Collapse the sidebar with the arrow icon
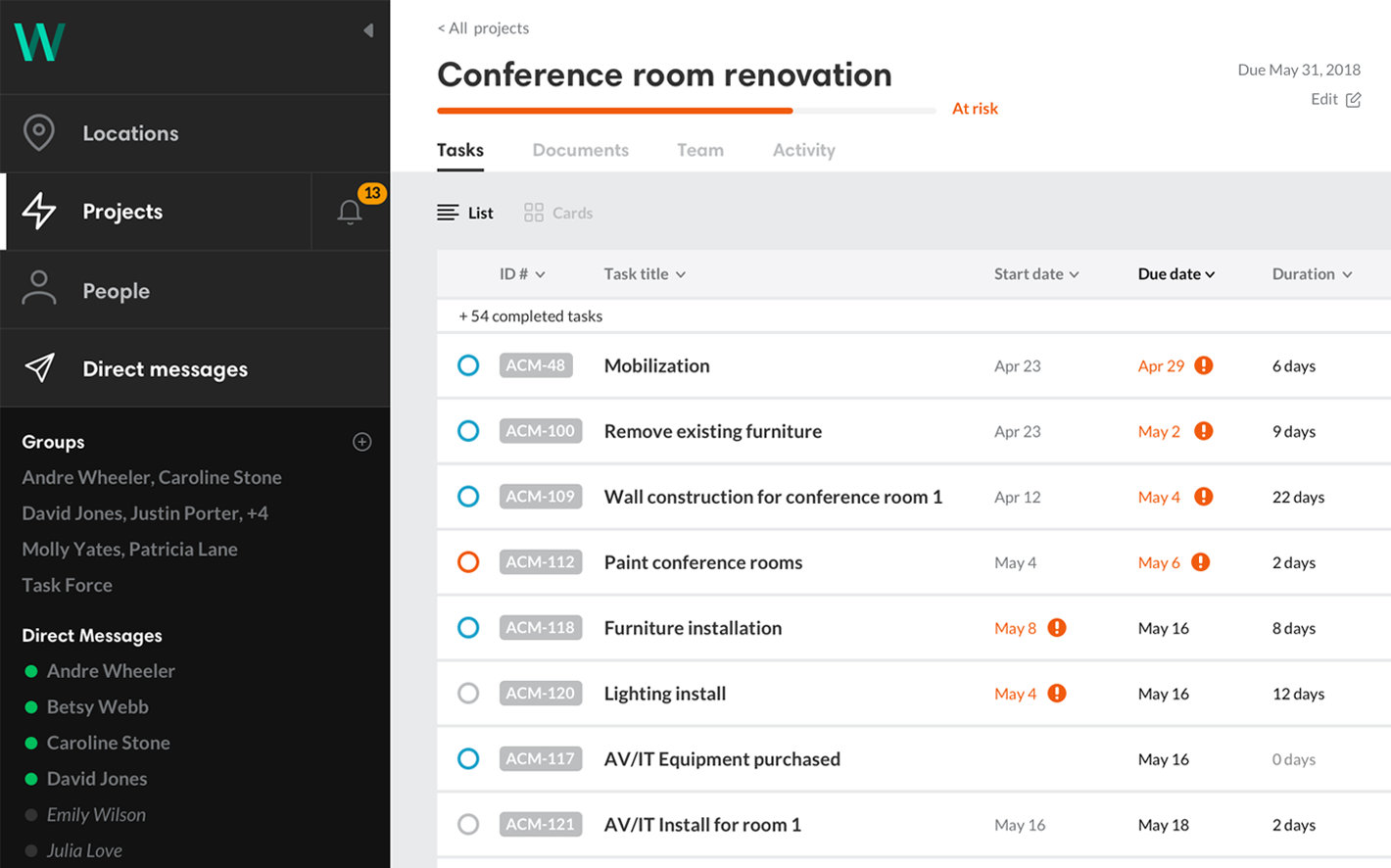 (x=368, y=30)
